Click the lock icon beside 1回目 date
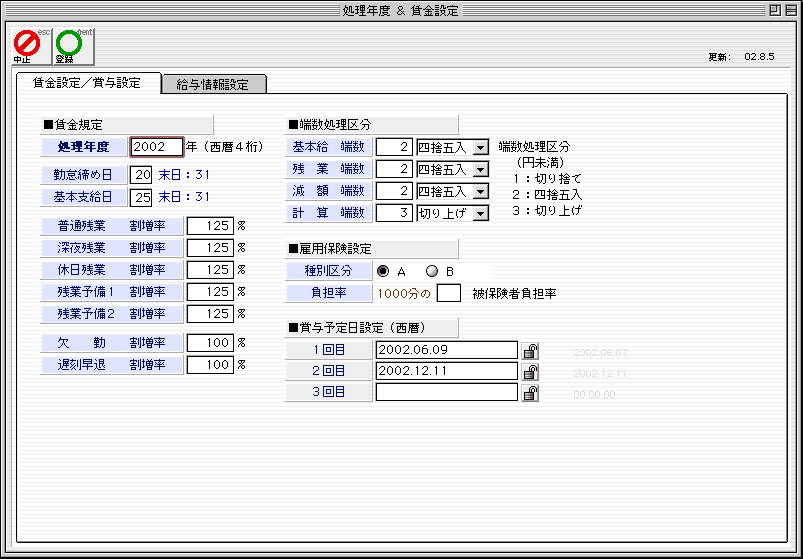 point(531,350)
